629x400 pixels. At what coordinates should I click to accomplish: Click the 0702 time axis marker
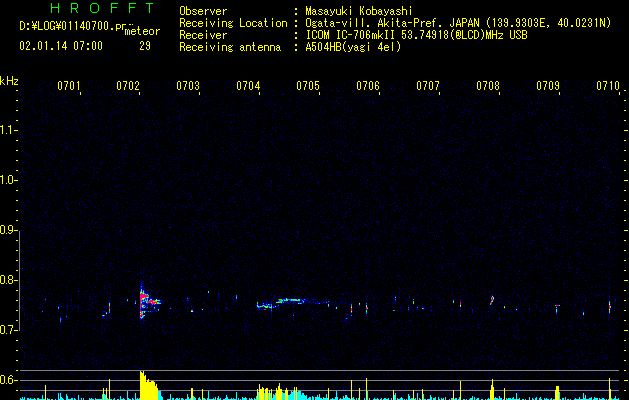click(128, 86)
